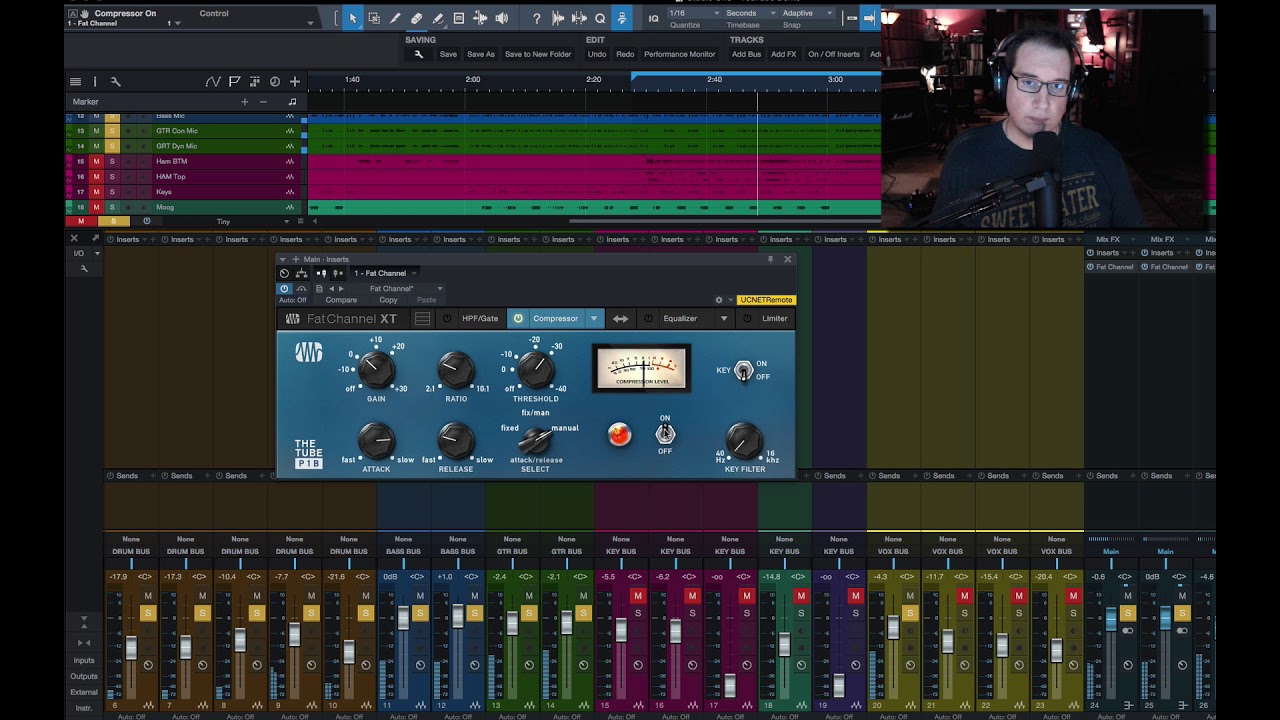This screenshot has height=720, width=1280.
Task: Open the marker track flag icon
Action: pyautogui.click(x=234, y=81)
